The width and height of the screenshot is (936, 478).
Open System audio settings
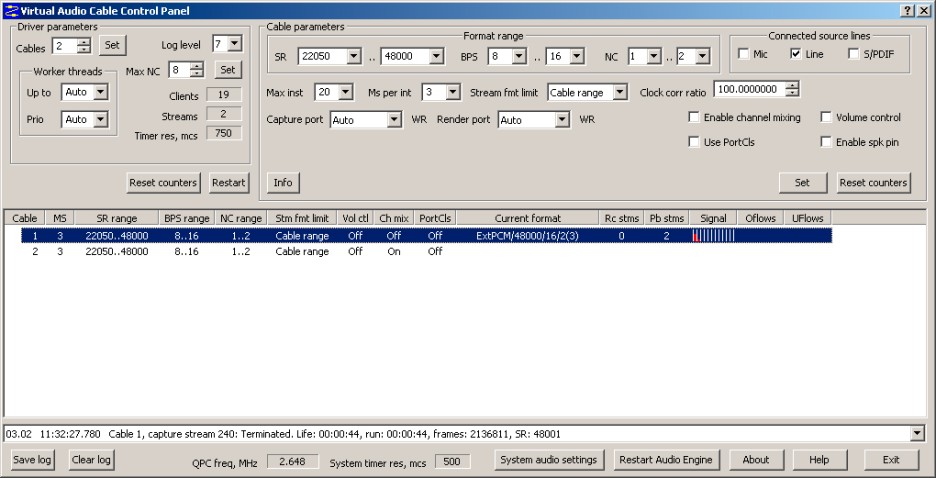549,460
